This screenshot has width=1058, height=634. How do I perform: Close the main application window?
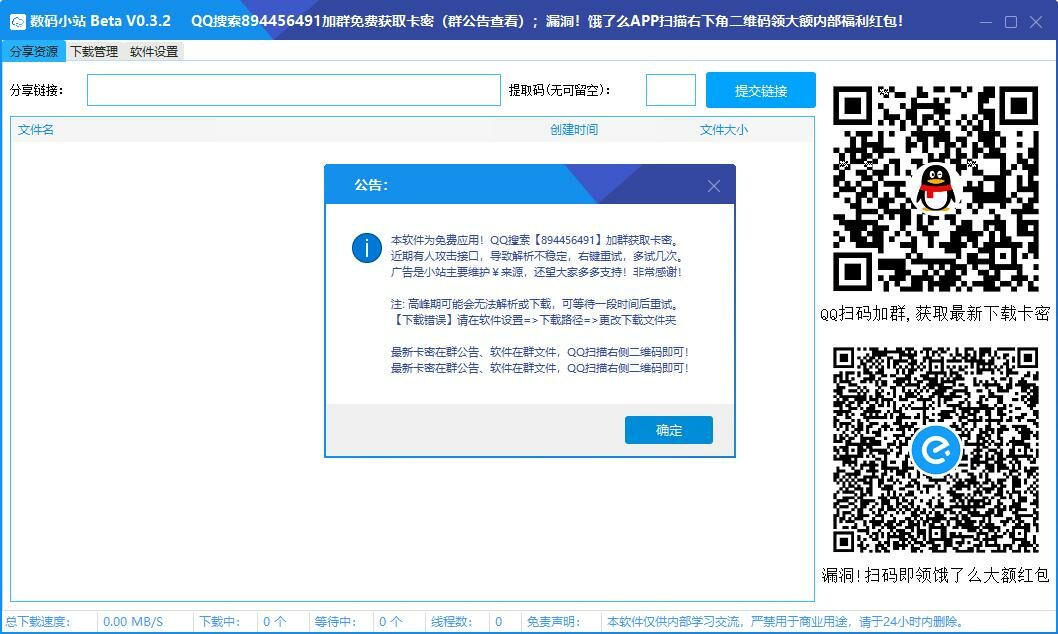pos(1036,21)
